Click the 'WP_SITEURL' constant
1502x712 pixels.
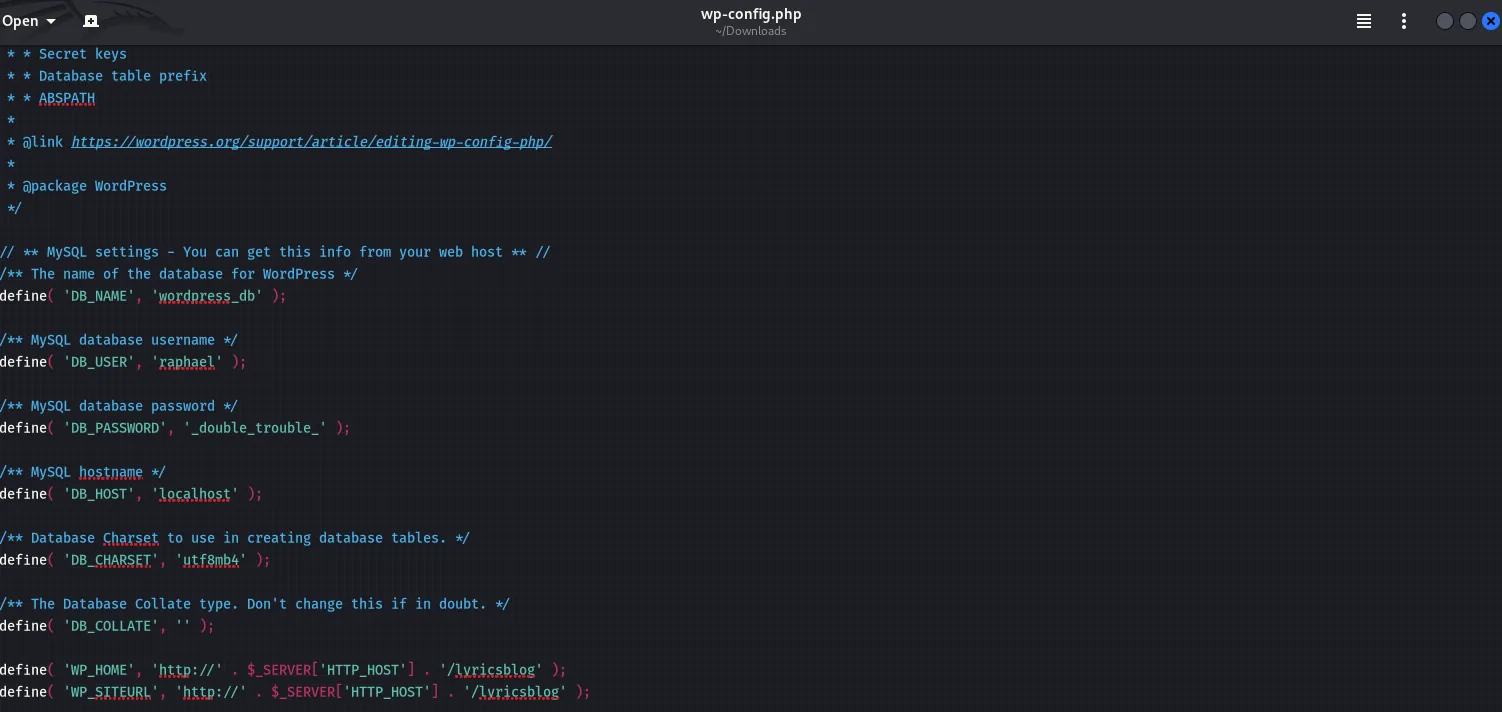point(111,692)
